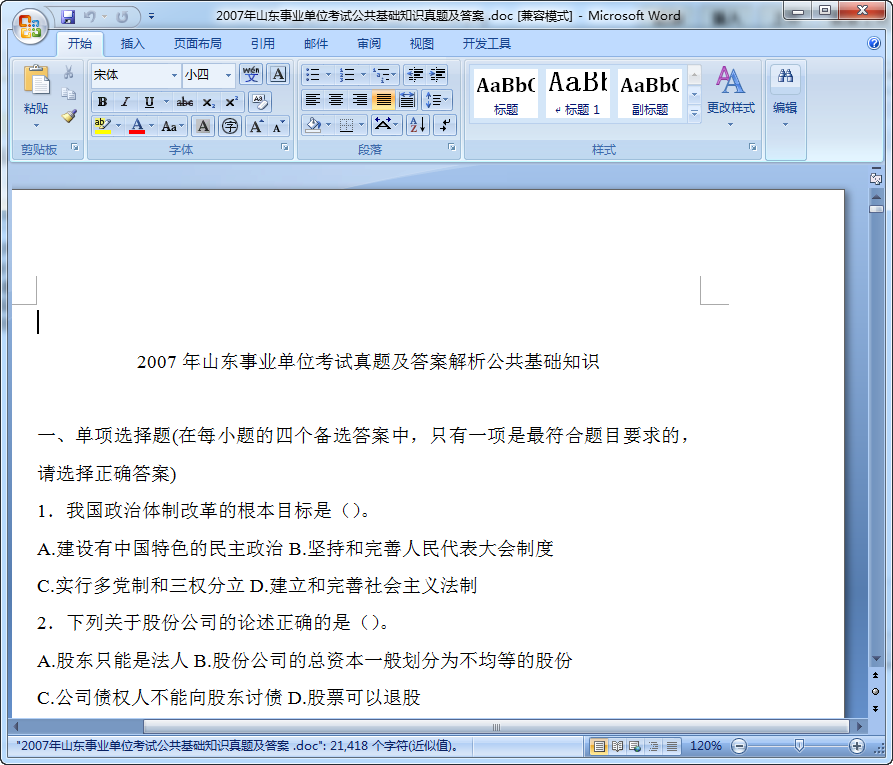Open the 审阅 ribbon tab
The image size is (893, 765).
pos(368,43)
